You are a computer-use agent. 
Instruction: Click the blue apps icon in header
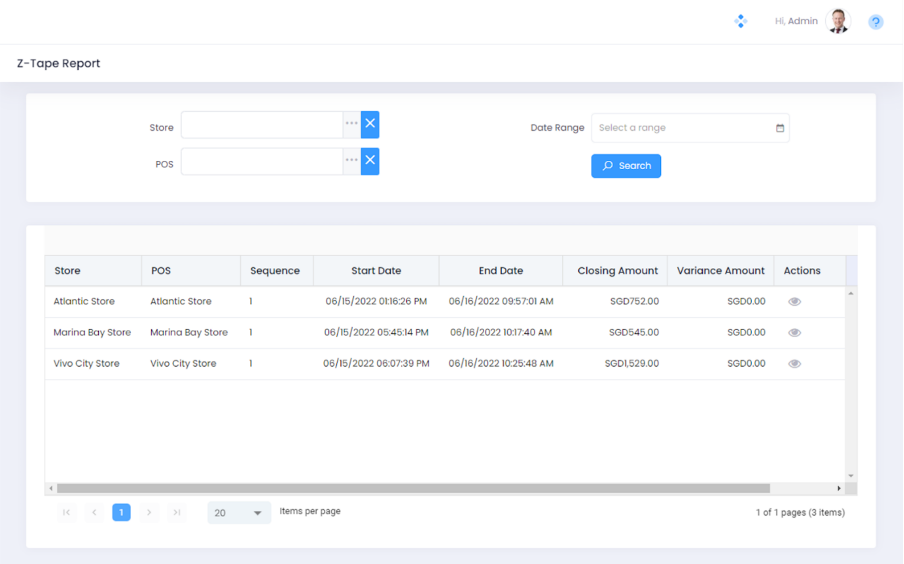(741, 21)
